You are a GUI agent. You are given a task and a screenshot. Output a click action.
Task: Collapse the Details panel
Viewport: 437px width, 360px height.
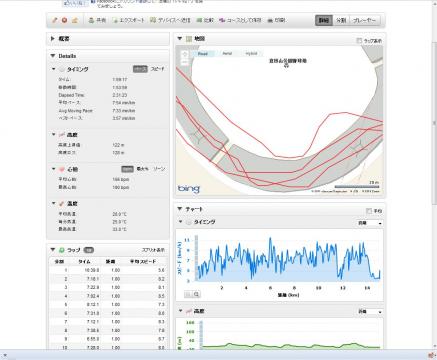click(53, 56)
